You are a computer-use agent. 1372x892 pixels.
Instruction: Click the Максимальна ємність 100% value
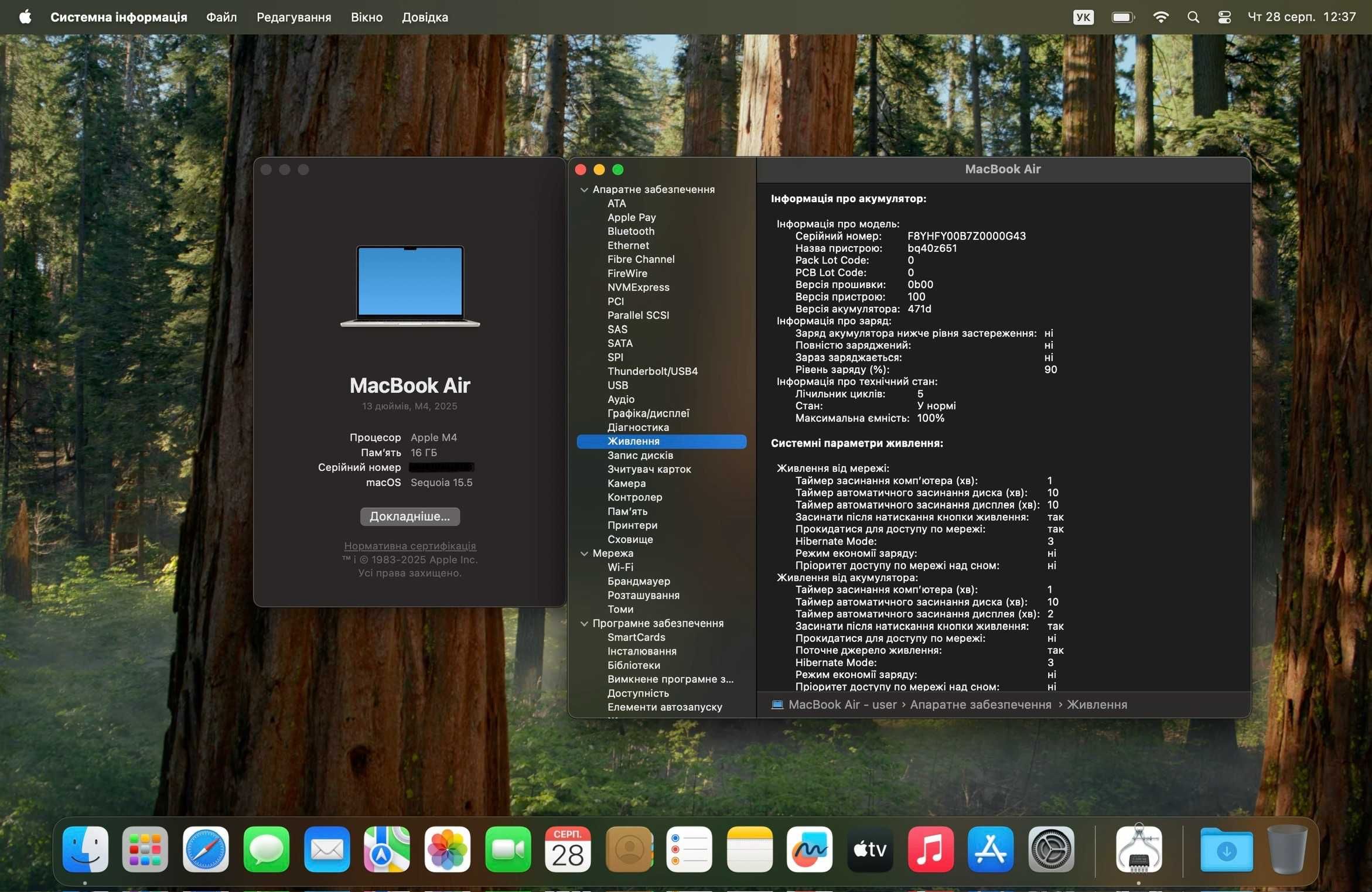pos(930,419)
